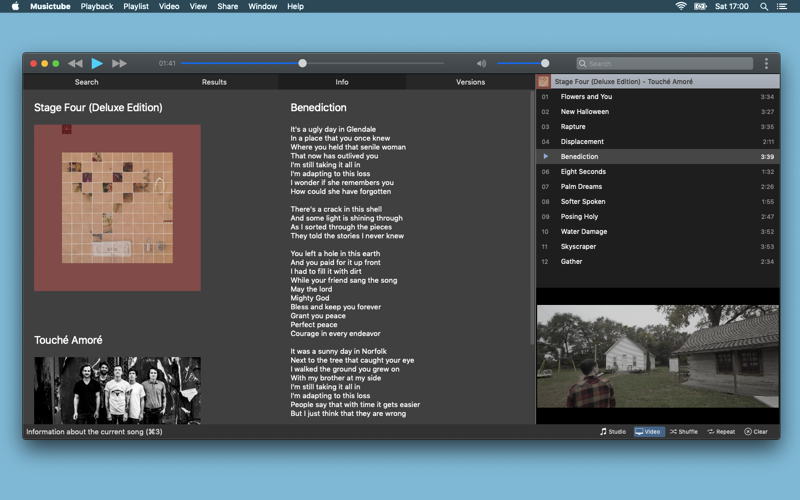Click the Sat 17:00 clock
The width and height of the screenshot is (800, 500).
(732, 6)
